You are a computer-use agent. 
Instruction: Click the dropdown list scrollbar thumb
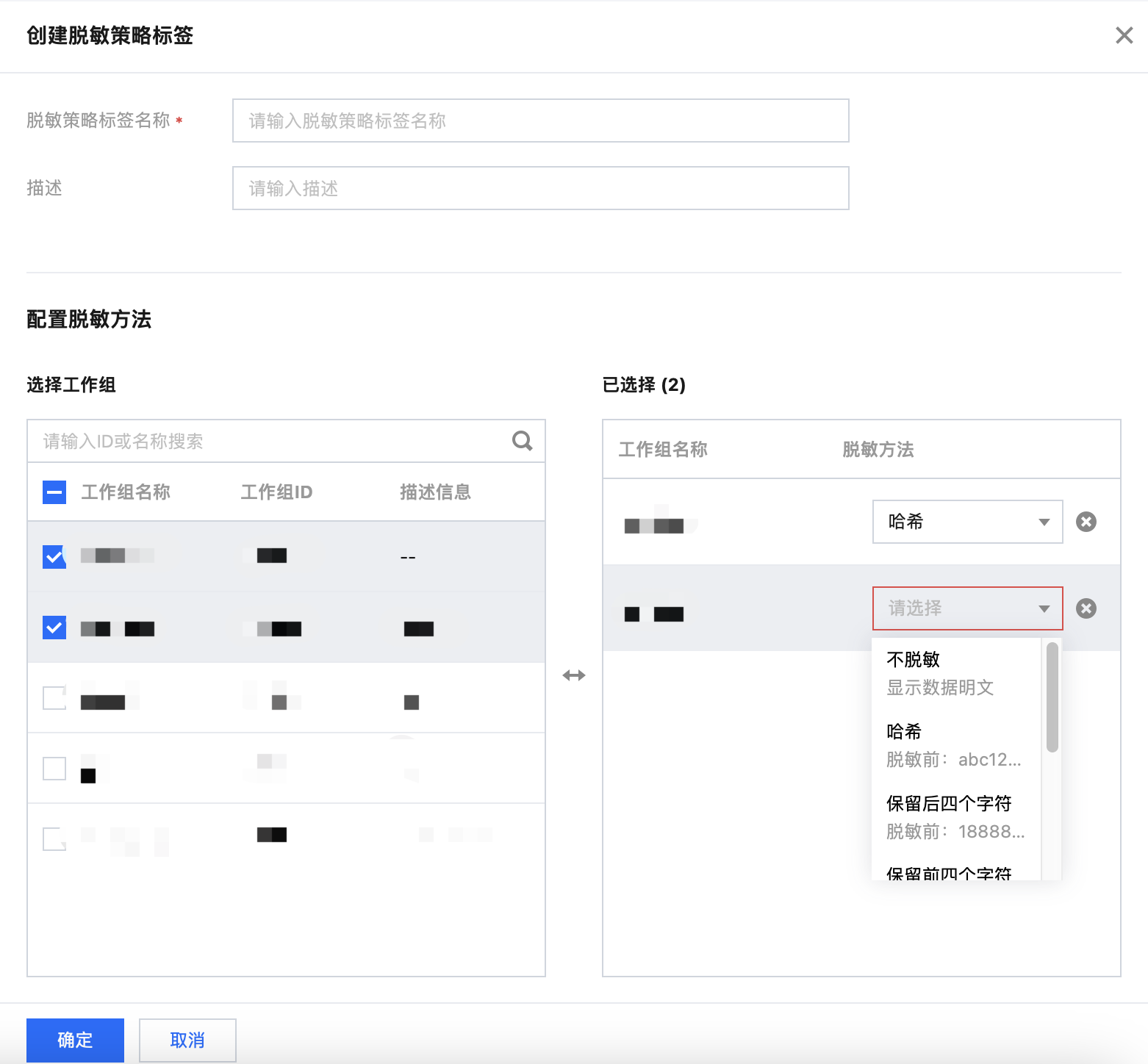tap(1052, 697)
